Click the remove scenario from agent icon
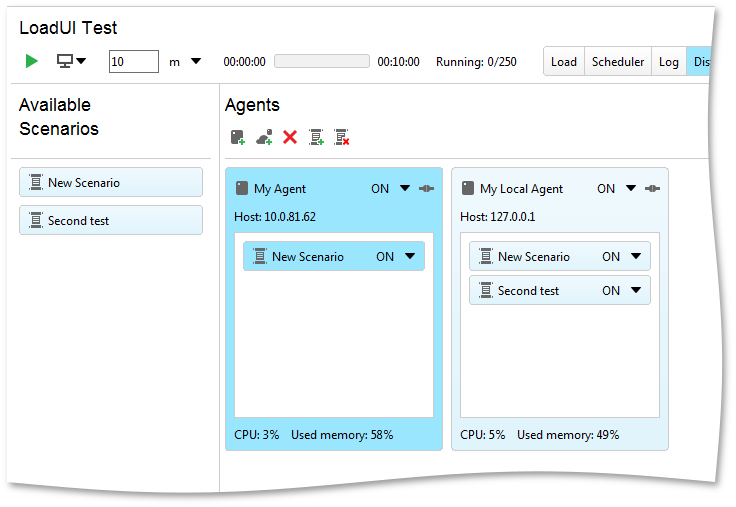Screen dimensions: 736x507 coord(341,138)
